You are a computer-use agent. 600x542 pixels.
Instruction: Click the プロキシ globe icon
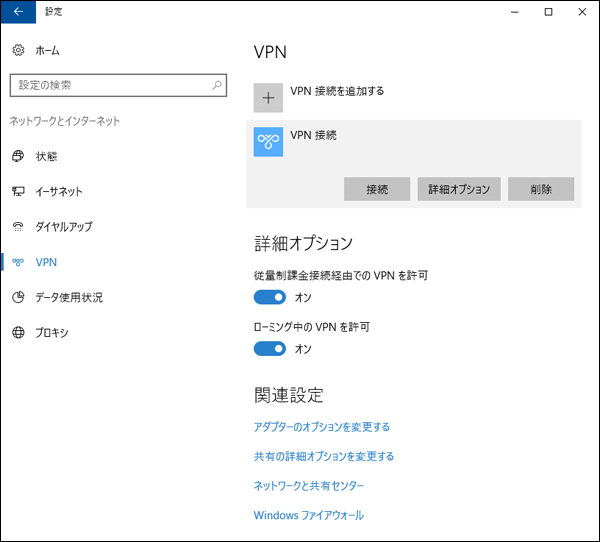click(18, 333)
